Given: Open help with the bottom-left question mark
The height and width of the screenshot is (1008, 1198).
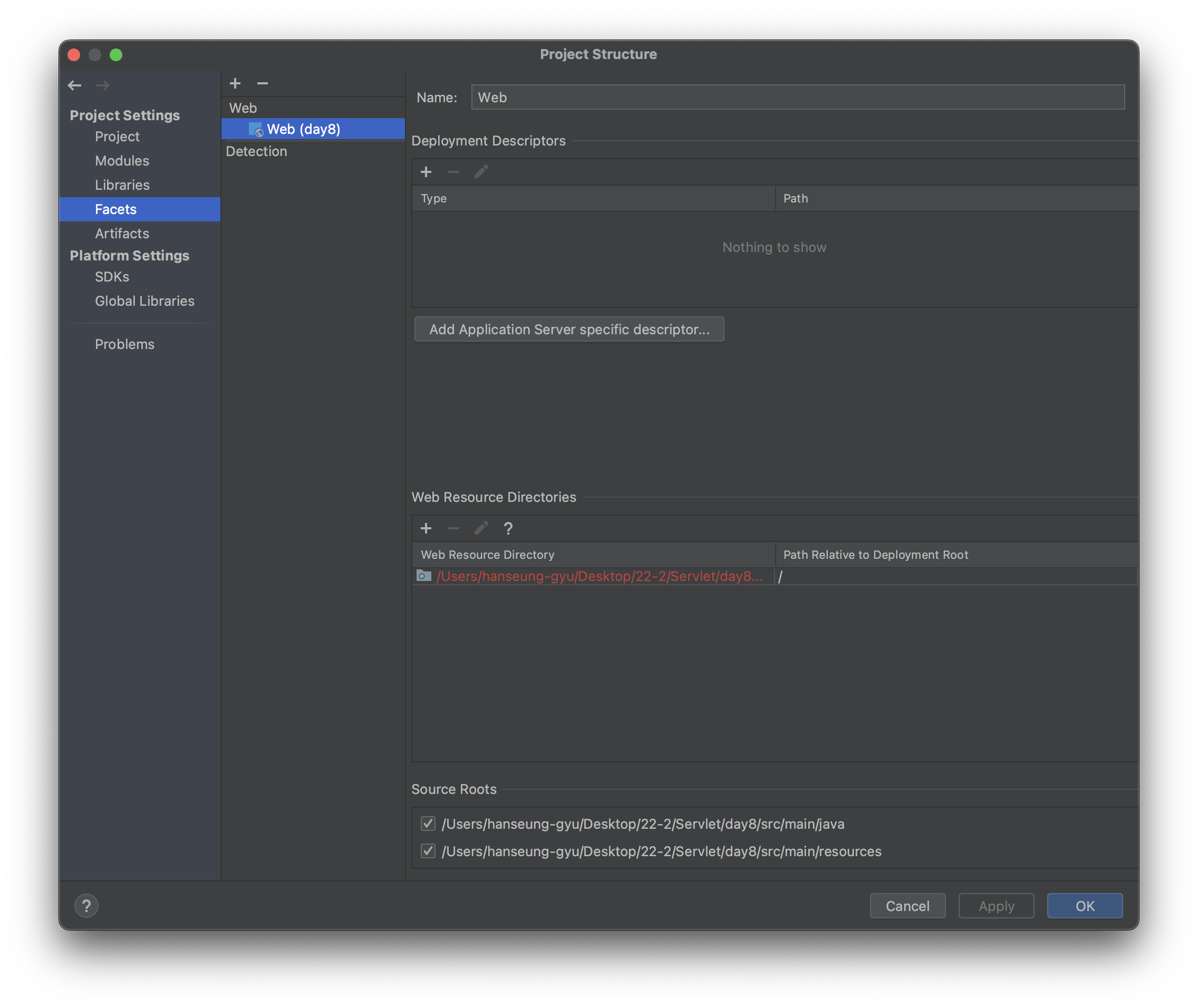Looking at the screenshot, I should (86, 906).
